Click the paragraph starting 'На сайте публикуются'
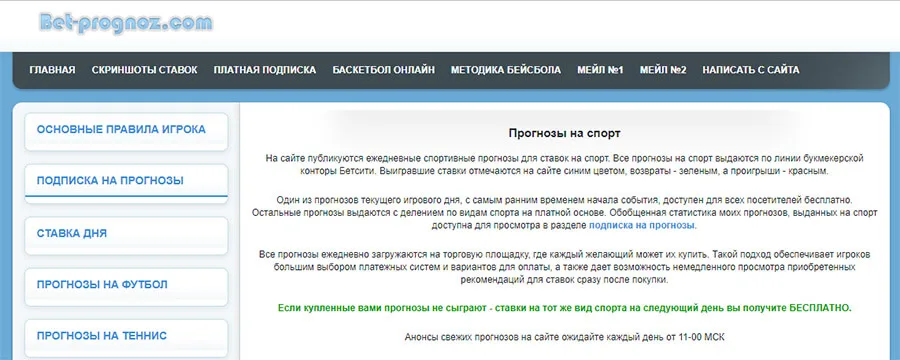The height and width of the screenshot is (360, 900). (564, 164)
